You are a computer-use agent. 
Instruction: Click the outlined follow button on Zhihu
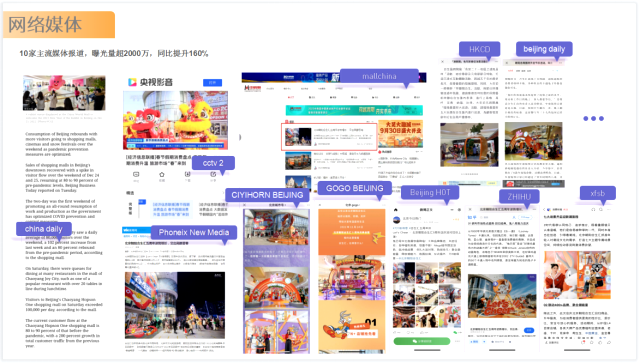pyautogui.click(x=526, y=218)
